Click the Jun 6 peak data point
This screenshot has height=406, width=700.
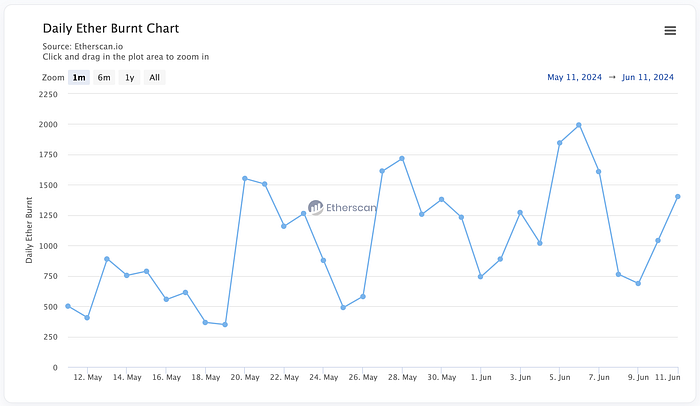[579, 125]
